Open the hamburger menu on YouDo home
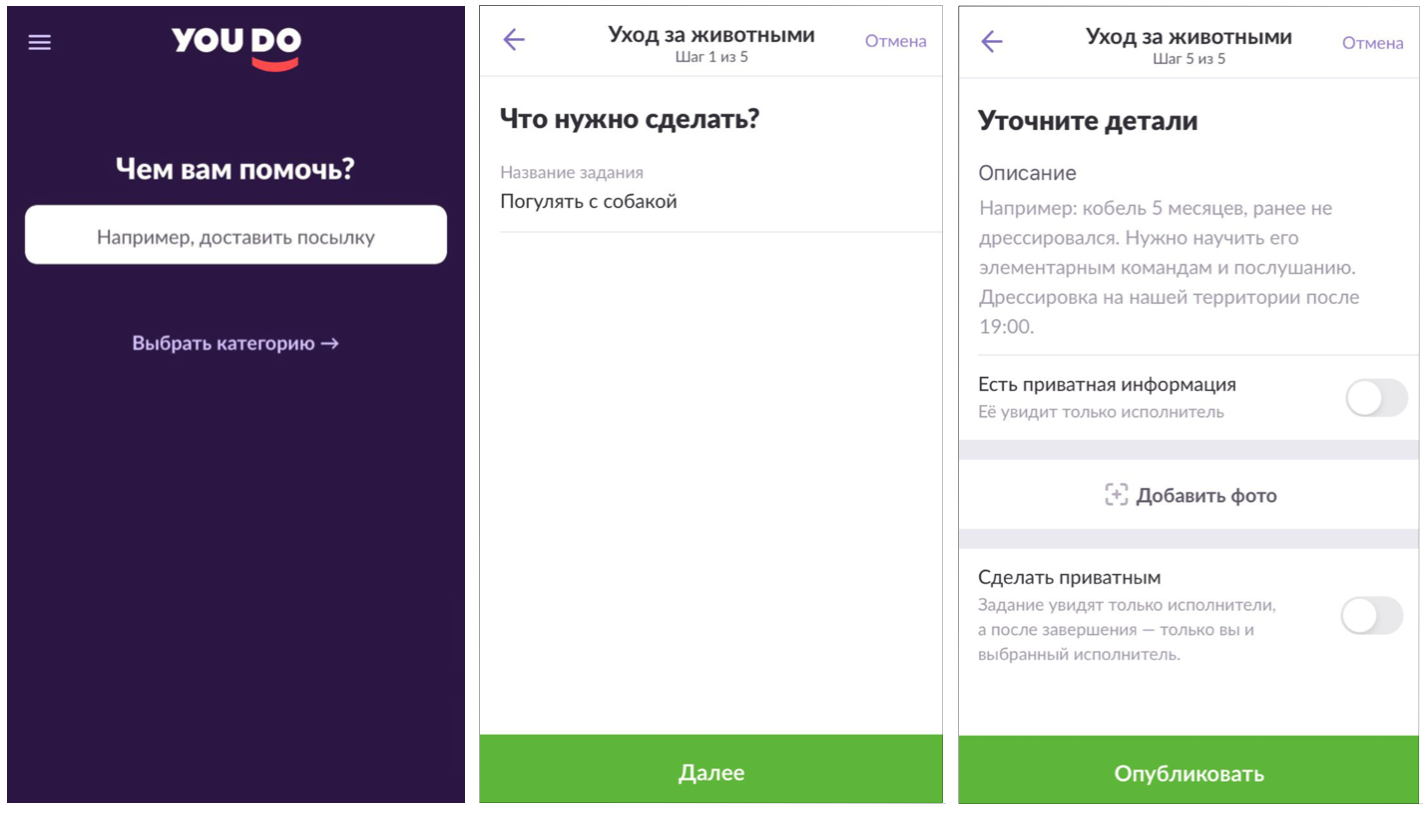The image size is (1428, 818). coord(40,43)
